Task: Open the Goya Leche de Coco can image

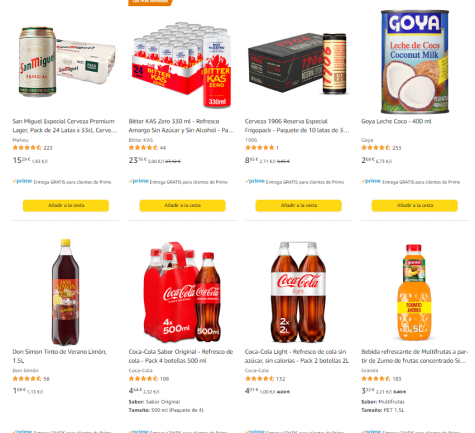Action: pos(415,62)
